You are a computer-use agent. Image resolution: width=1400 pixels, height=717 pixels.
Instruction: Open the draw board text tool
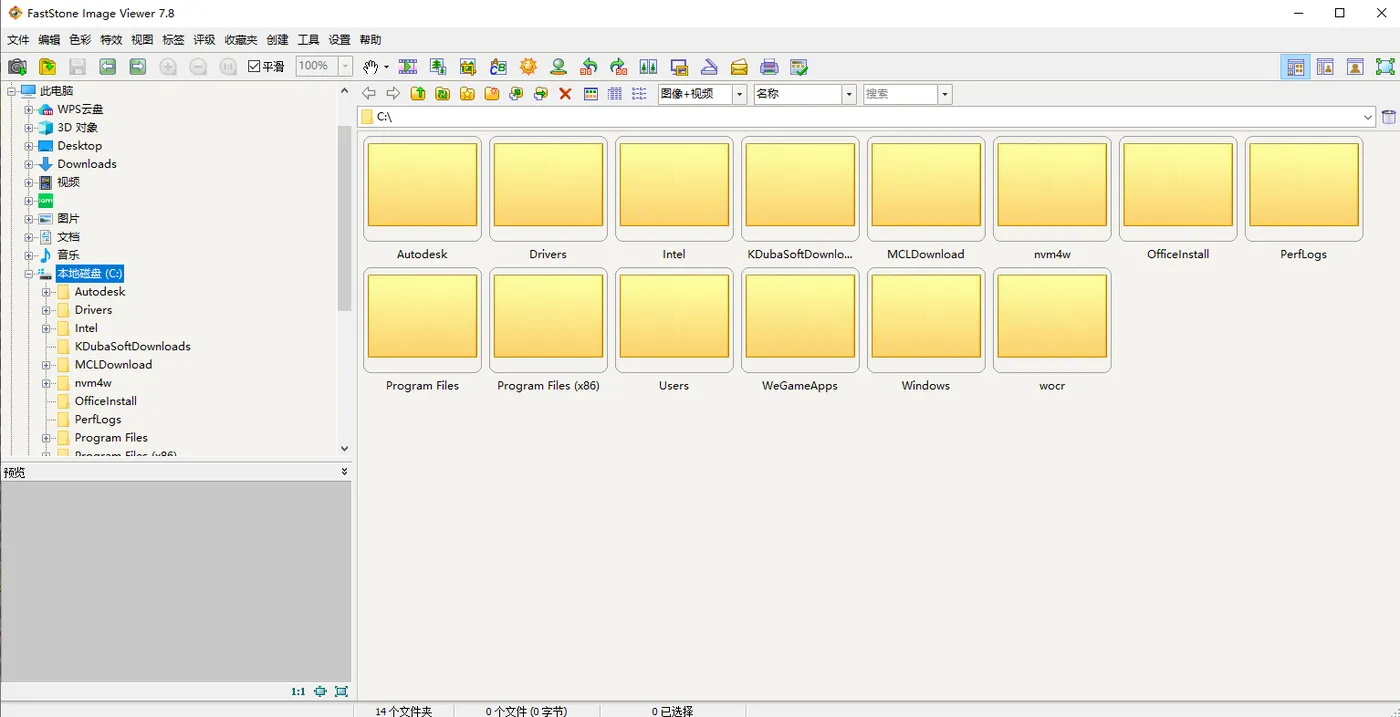tap(498, 67)
